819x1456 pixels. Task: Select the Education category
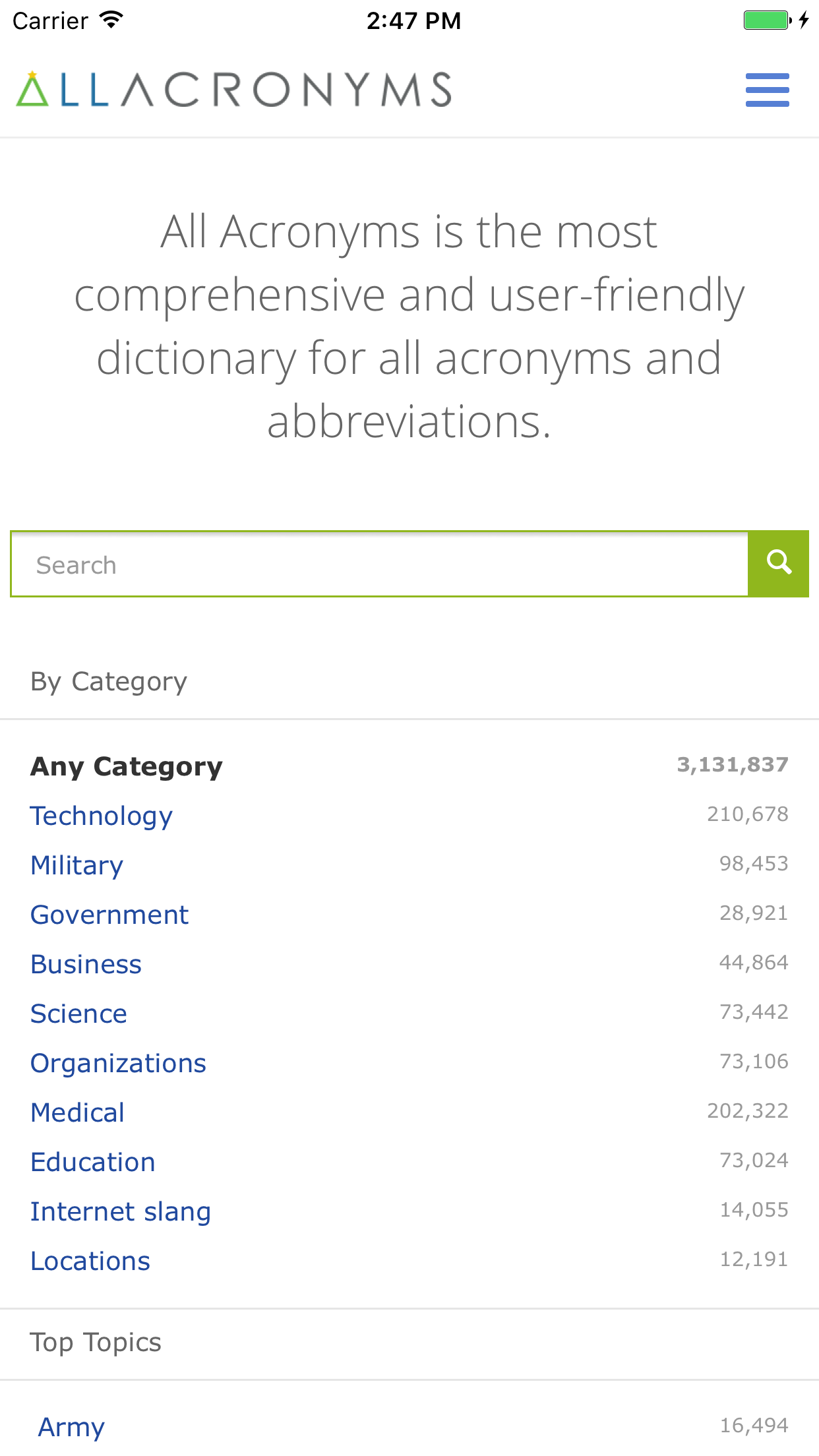93,1162
